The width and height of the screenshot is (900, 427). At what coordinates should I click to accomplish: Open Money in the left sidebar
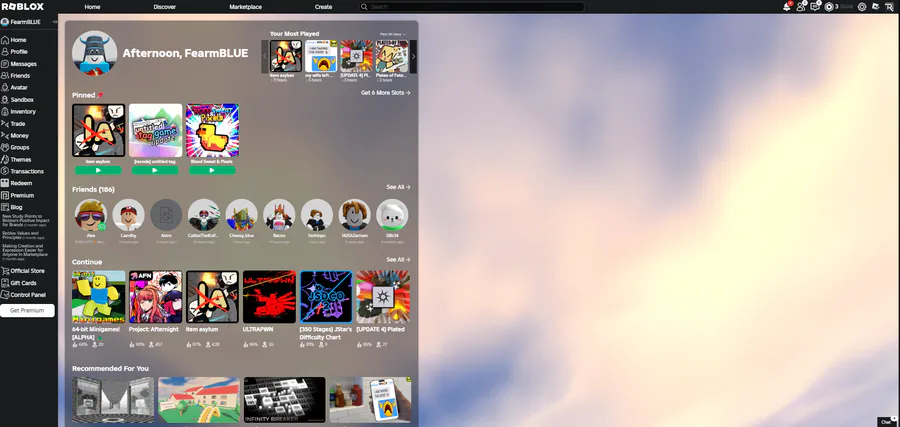point(15,135)
